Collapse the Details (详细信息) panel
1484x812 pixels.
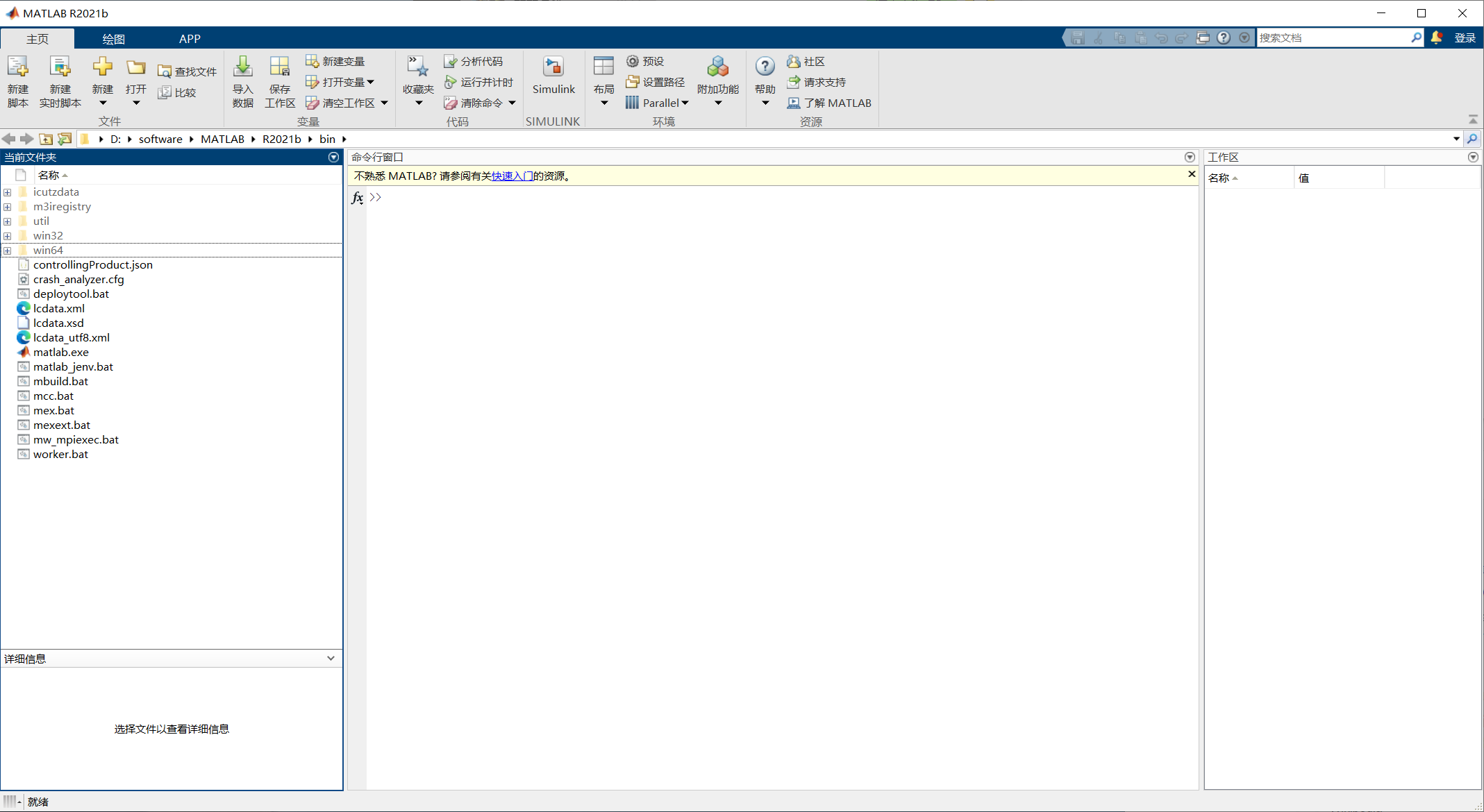331,659
